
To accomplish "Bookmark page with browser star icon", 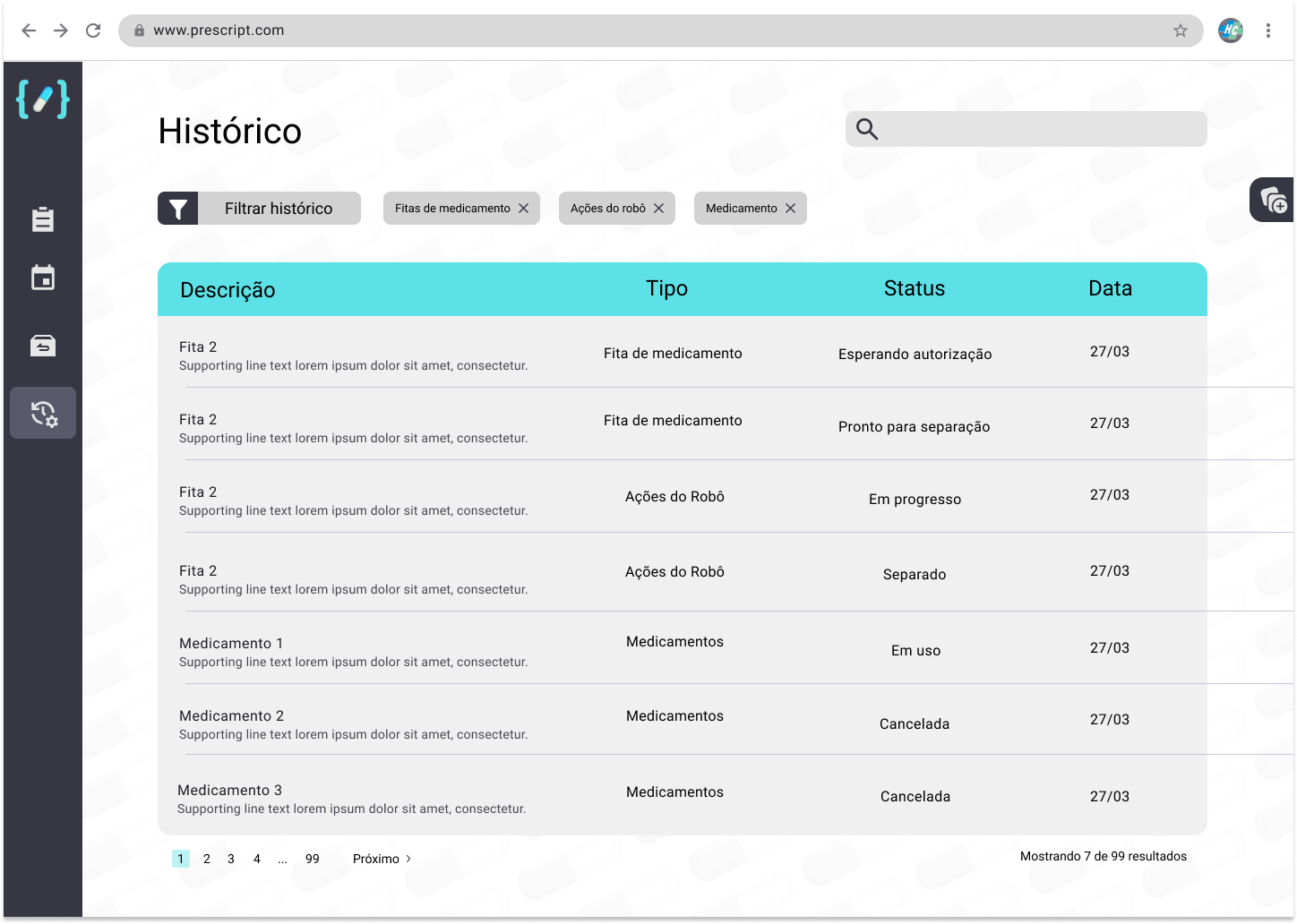I will point(1181,30).
